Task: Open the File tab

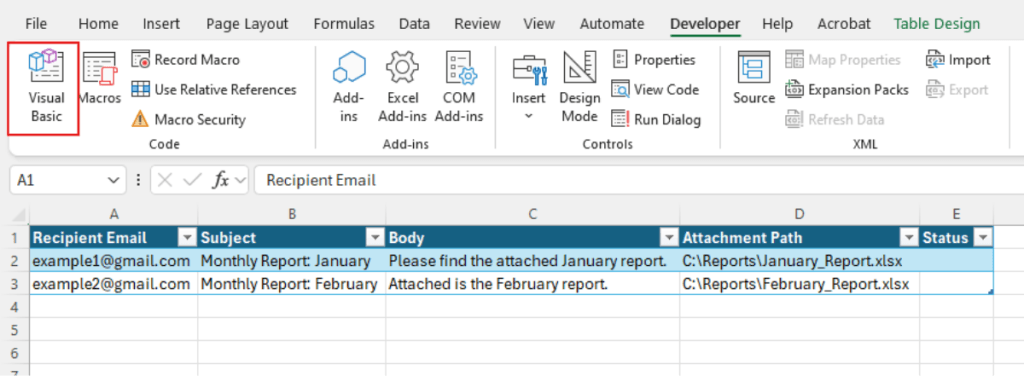Action: [36, 24]
